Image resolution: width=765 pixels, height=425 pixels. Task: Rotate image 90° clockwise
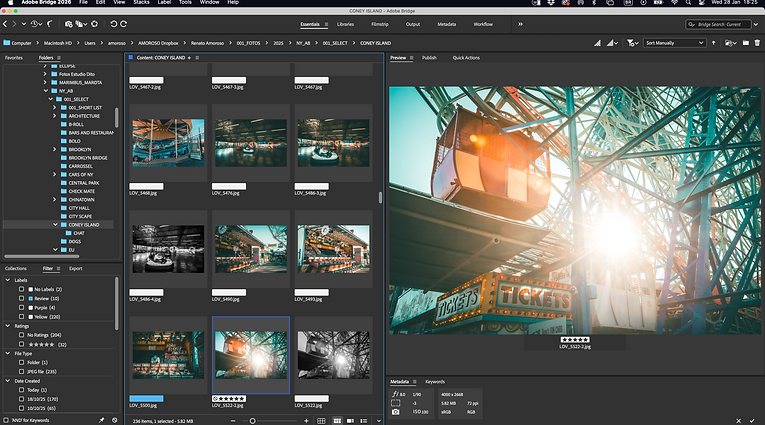[x=123, y=23]
